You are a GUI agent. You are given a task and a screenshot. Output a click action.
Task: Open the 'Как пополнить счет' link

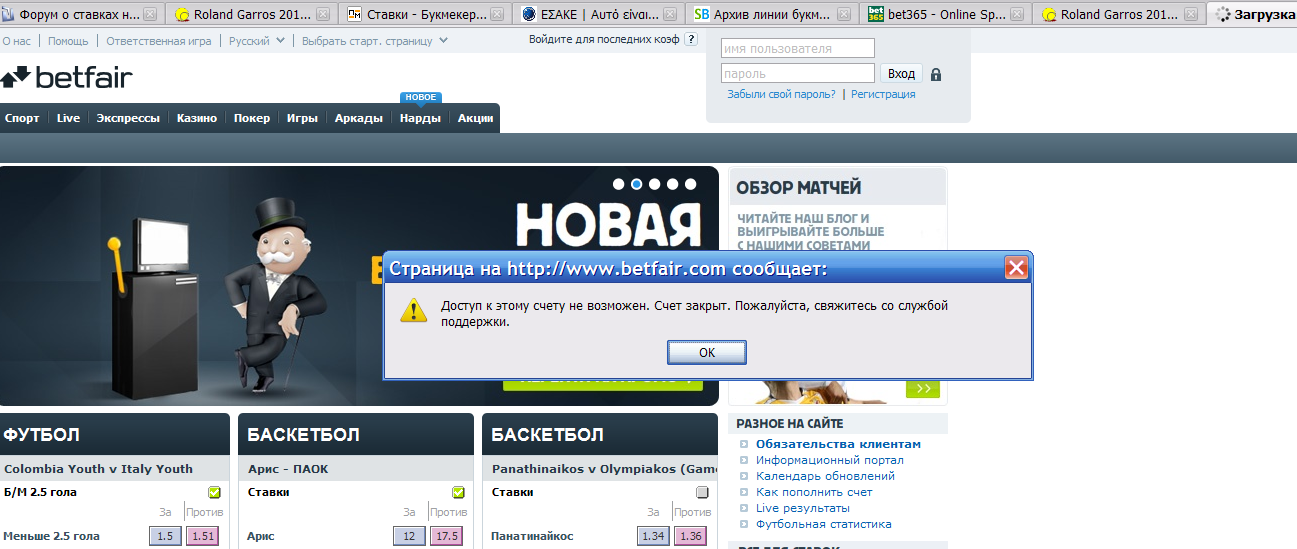click(814, 492)
